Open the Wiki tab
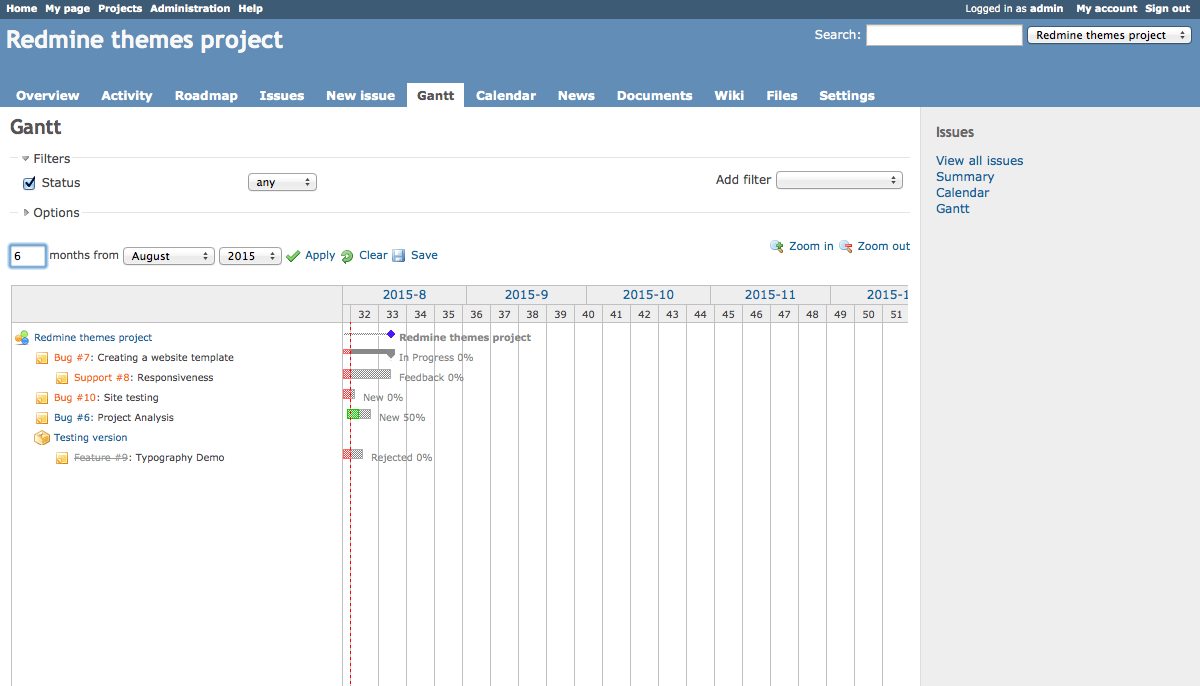The width and height of the screenshot is (1200, 686). click(729, 96)
